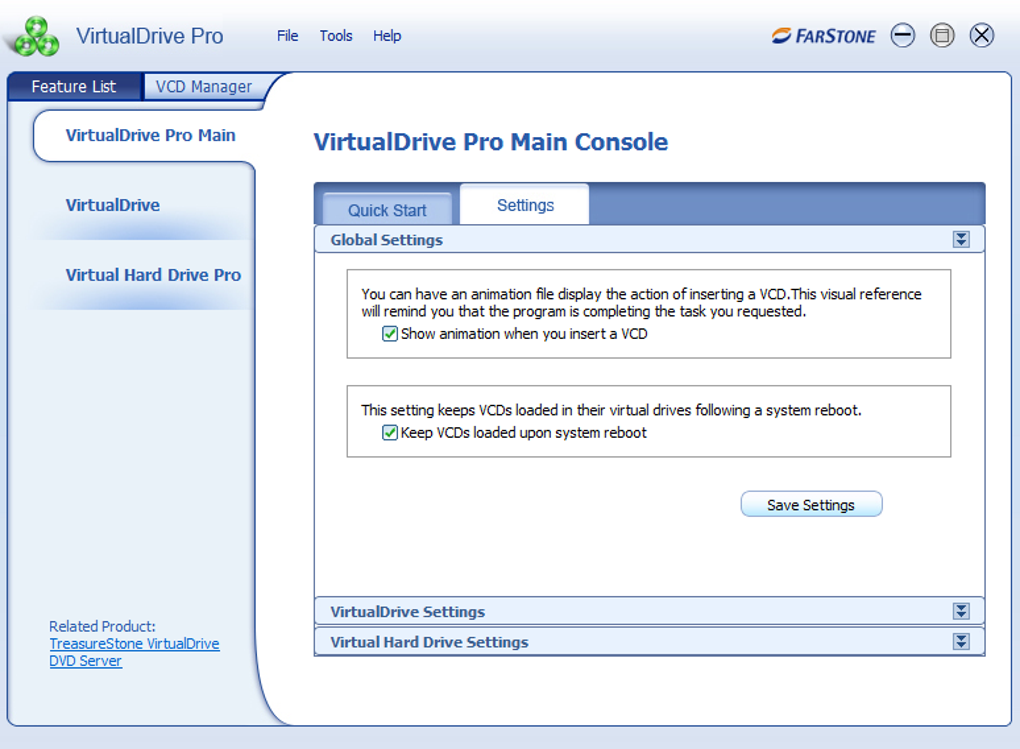Image resolution: width=1020 pixels, height=749 pixels.
Task: Toggle Keep VCDs loaded upon system reboot
Action: pyautogui.click(x=390, y=433)
